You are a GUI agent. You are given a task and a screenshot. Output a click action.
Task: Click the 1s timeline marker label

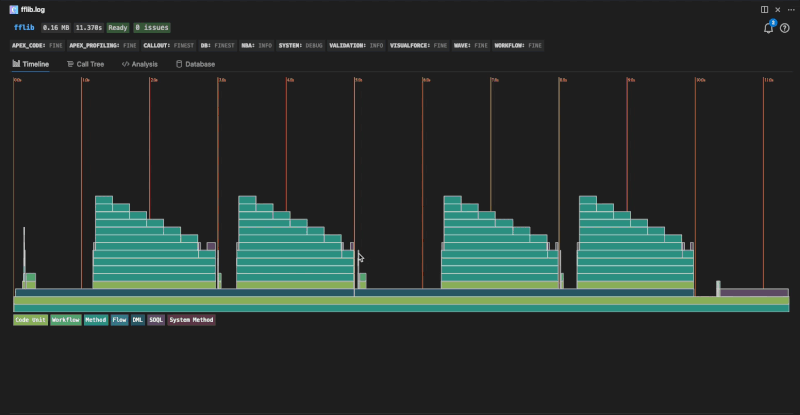pyautogui.click(x=86, y=80)
